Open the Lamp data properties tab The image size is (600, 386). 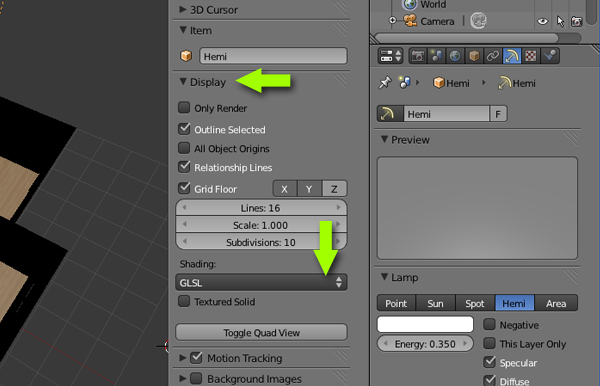tap(512, 56)
